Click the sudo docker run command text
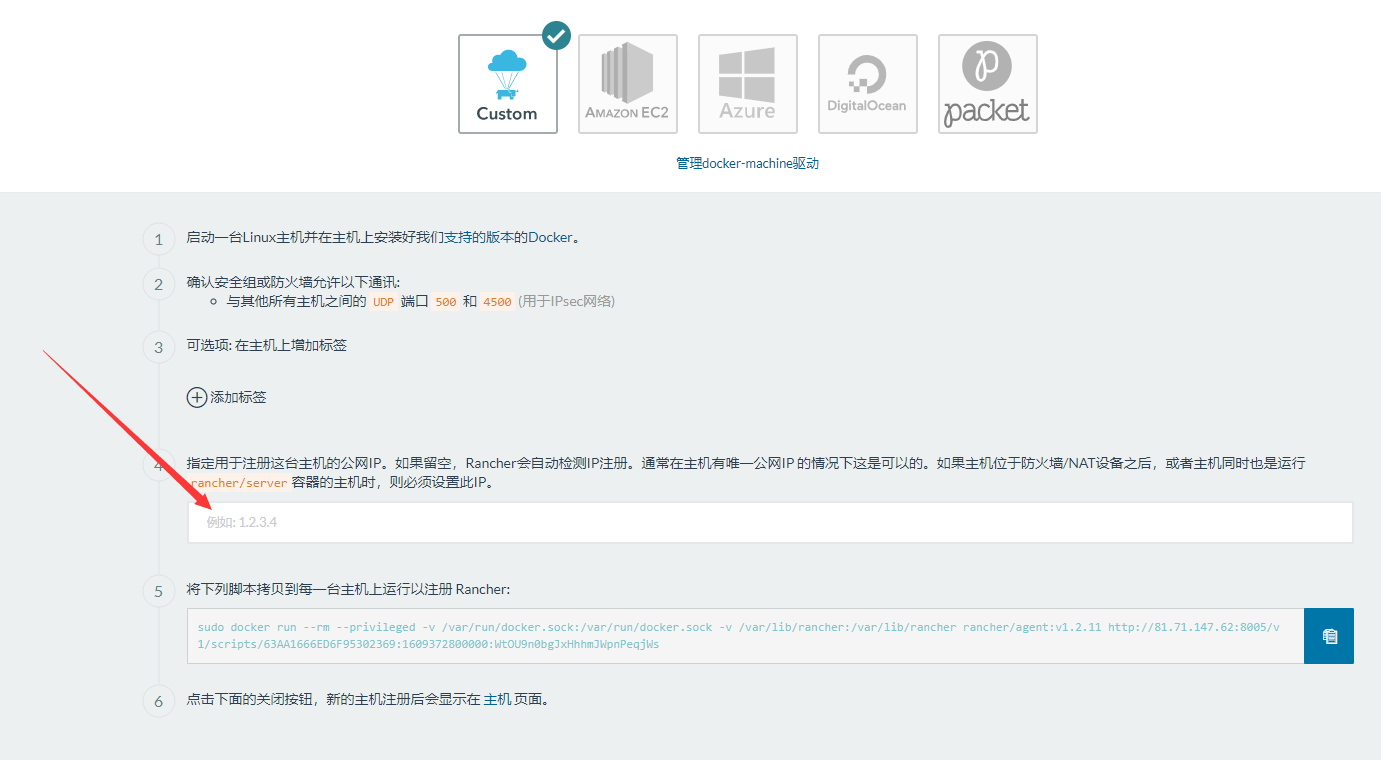This screenshot has width=1381, height=760. (738, 636)
